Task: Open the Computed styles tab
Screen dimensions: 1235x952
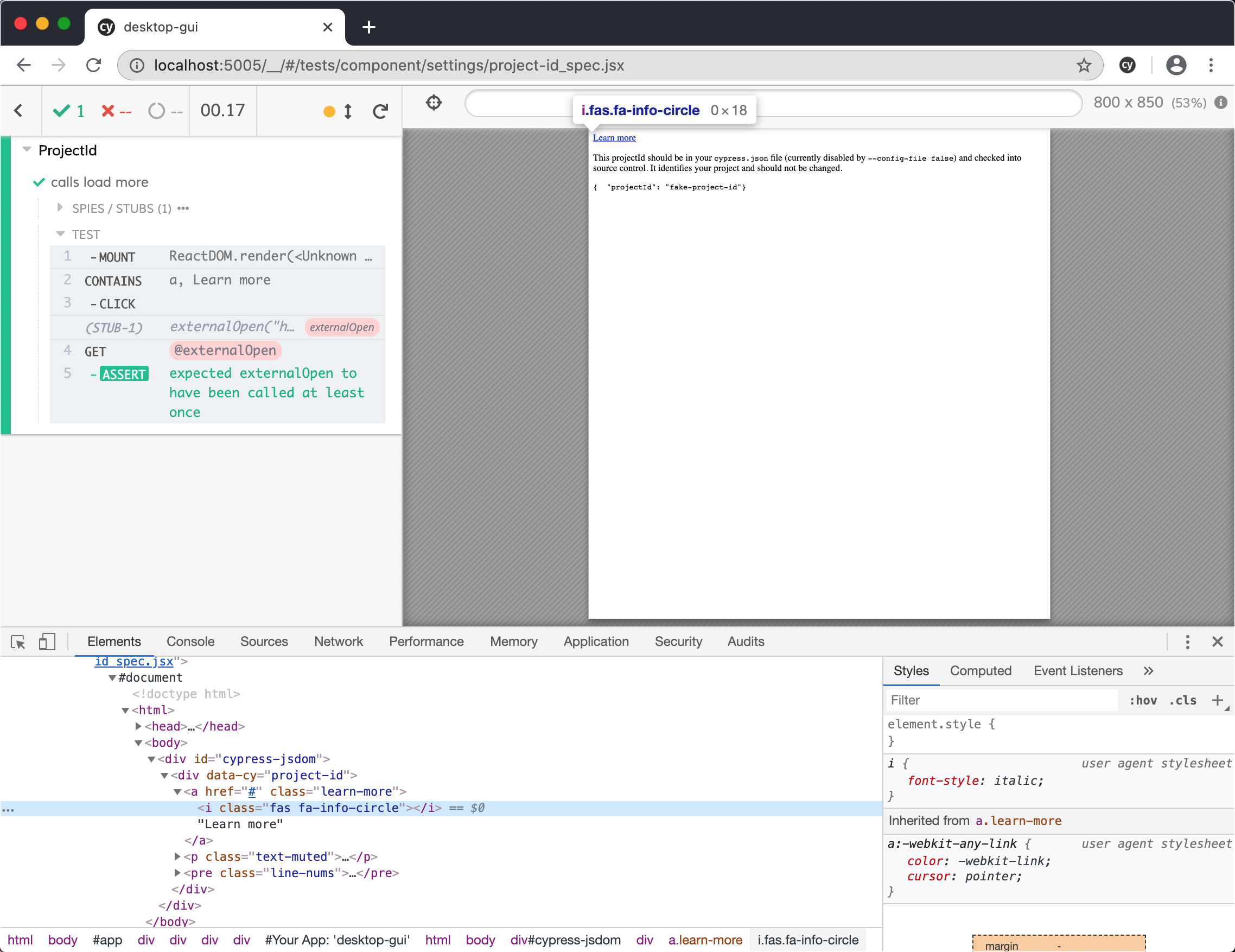Action: (x=980, y=671)
